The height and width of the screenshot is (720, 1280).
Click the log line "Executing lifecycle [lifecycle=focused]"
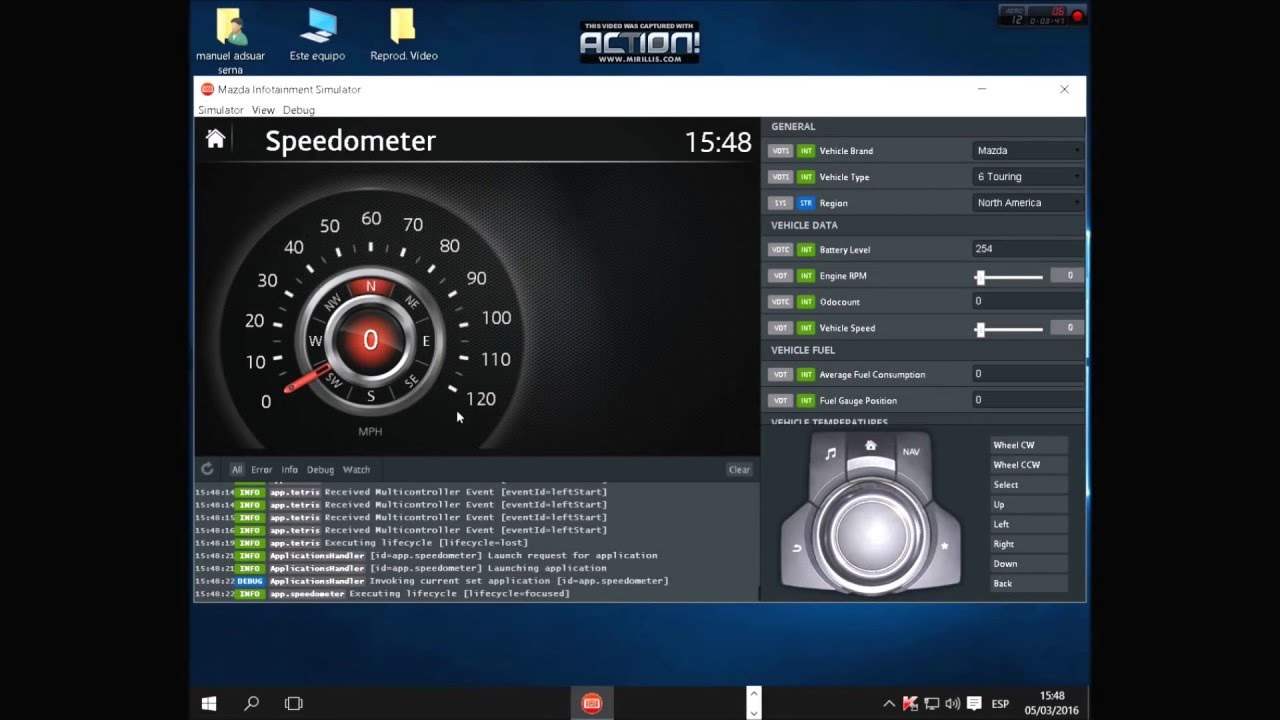pos(459,594)
